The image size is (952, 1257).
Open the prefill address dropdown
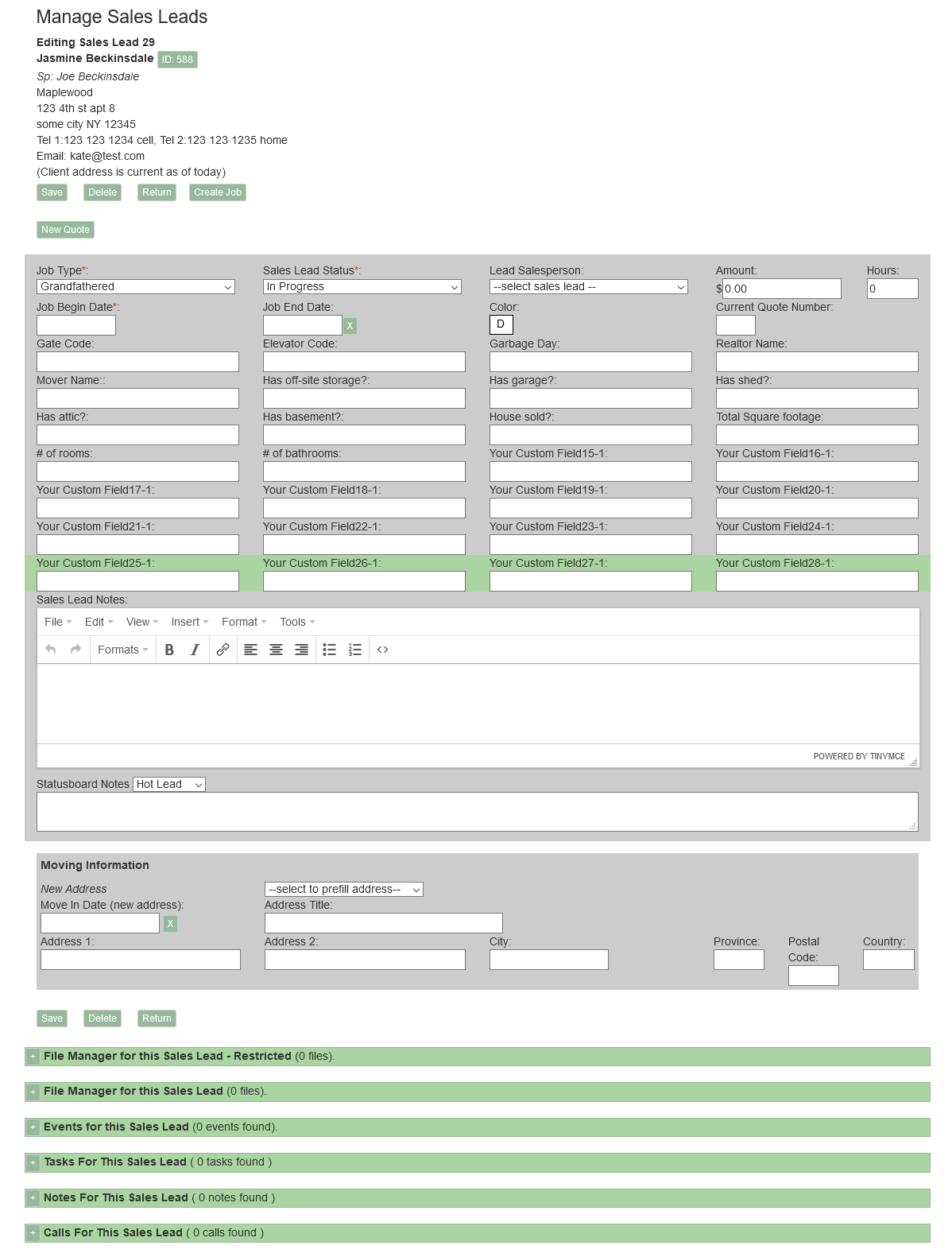(344, 889)
